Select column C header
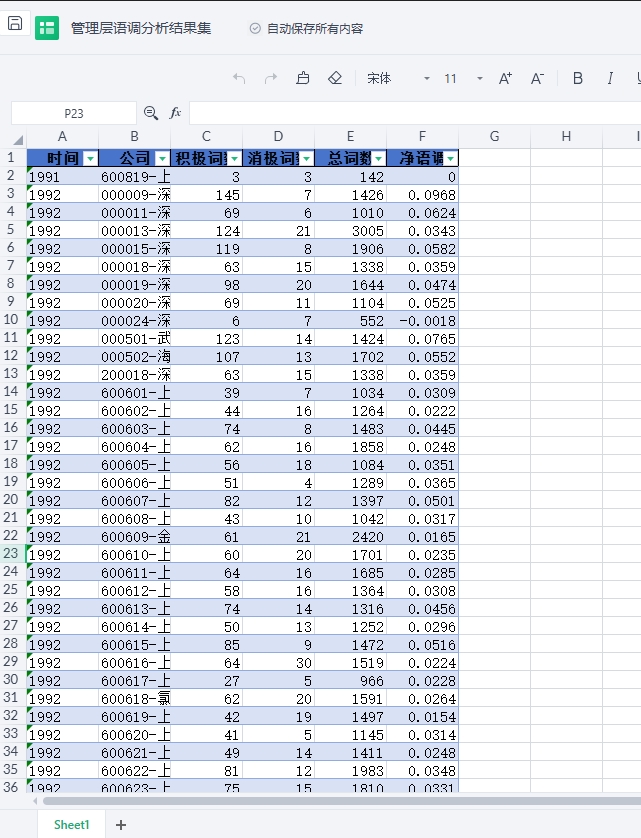This screenshot has height=838, width=641. tap(206, 137)
